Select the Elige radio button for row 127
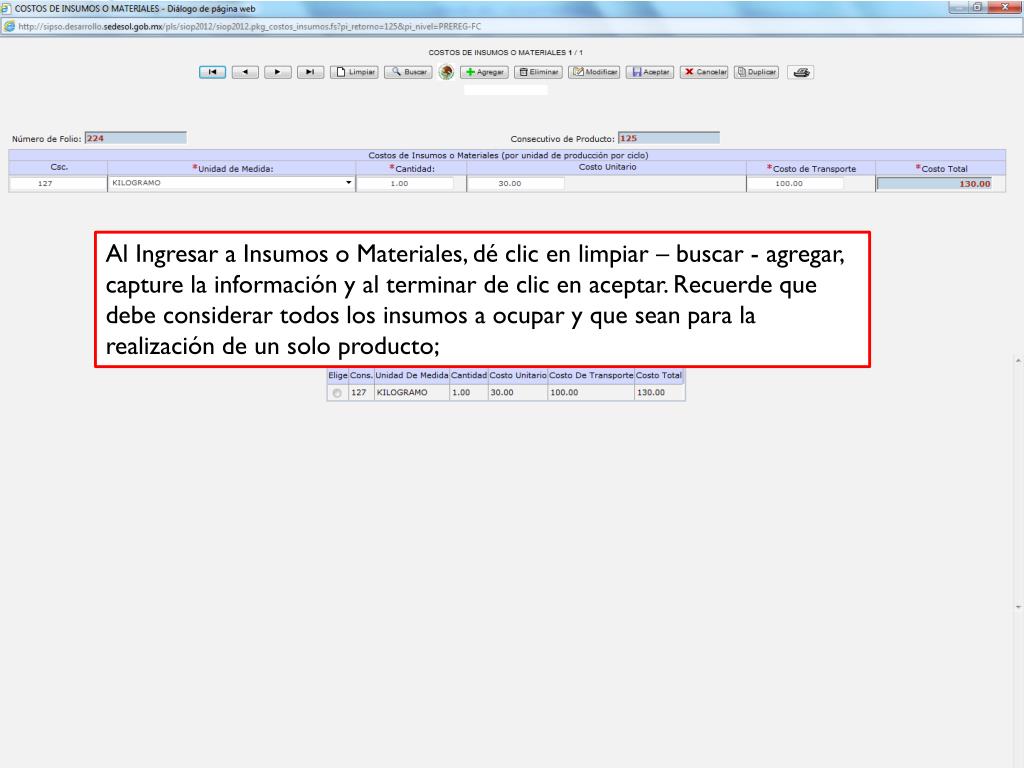Viewport: 1024px width, 768px height. click(x=337, y=393)
